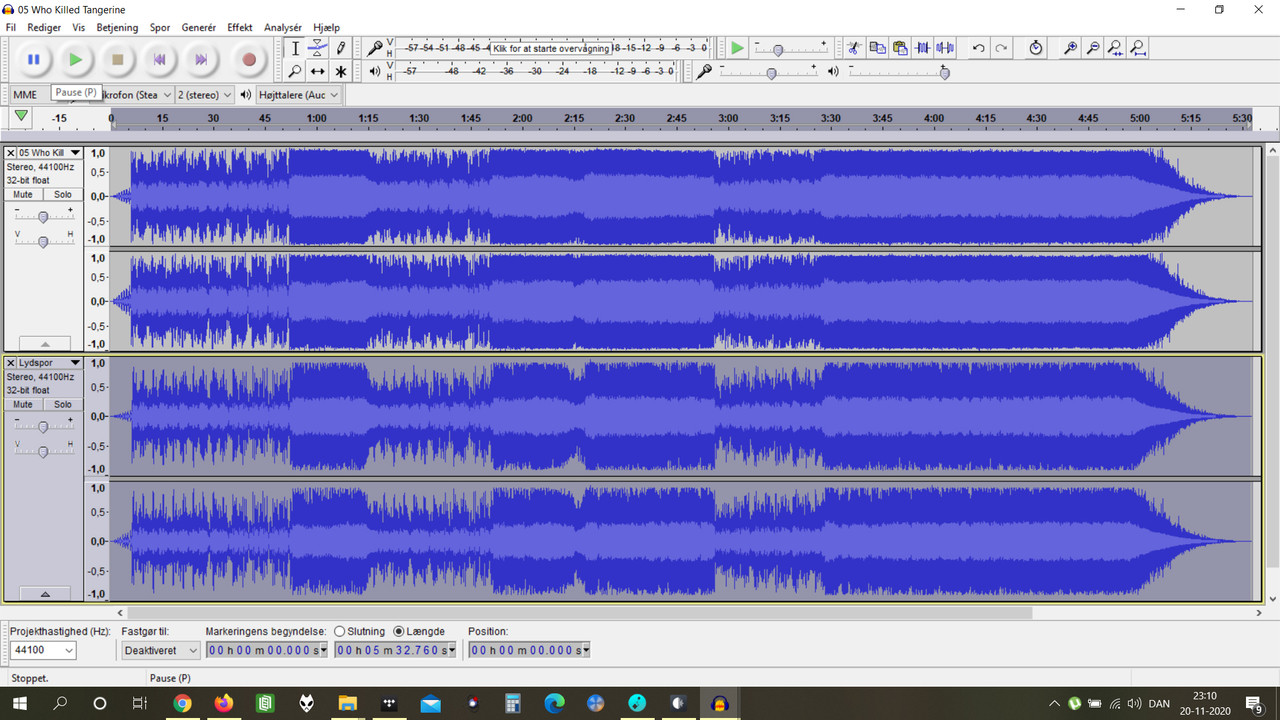Open the Analysér menu
The height and width of the screenshot is (720, 1280).
[283, 28]
